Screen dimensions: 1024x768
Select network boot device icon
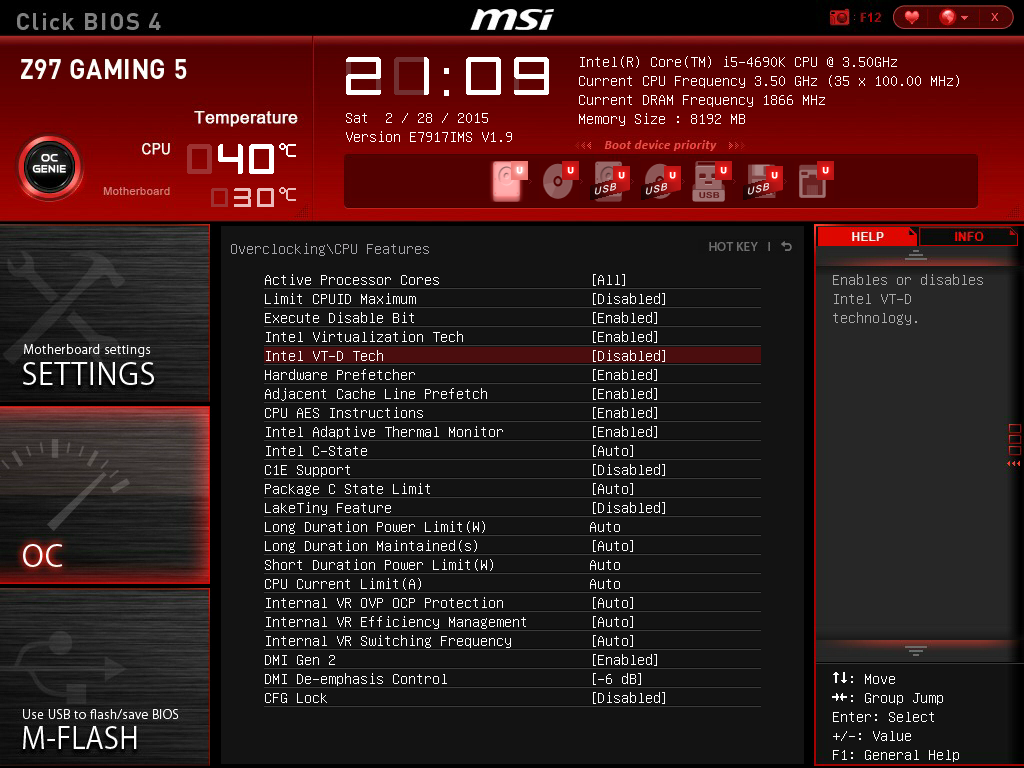pyautogui.click(x=815, y=181)
